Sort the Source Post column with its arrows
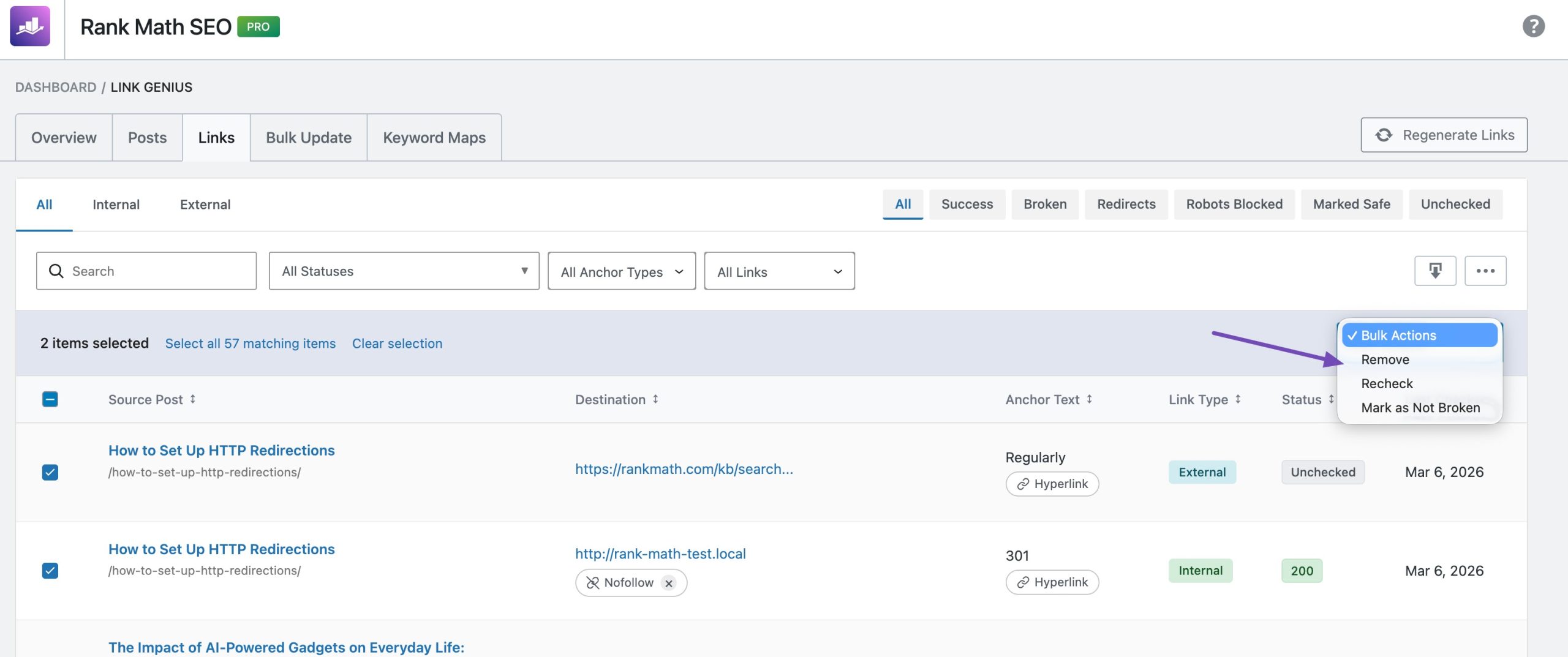This screenshot has height=657, width=1568. point(192,399)
